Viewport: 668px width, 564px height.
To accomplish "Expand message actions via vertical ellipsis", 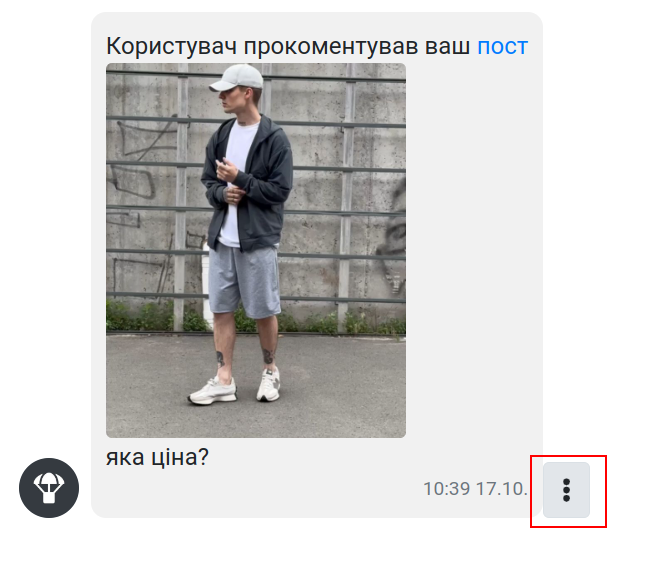I will (x=566, y=490).
